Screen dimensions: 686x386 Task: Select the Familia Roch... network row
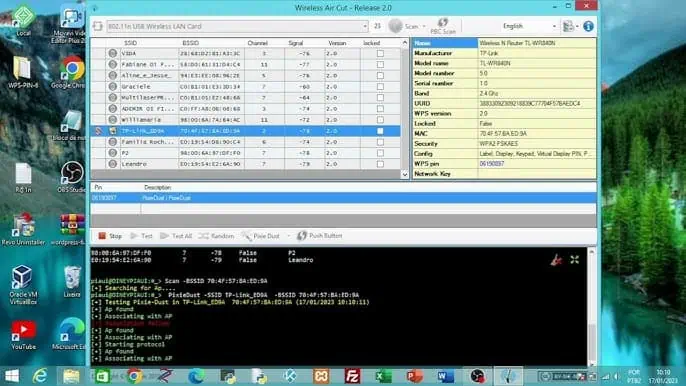click(x=245, y=142)
